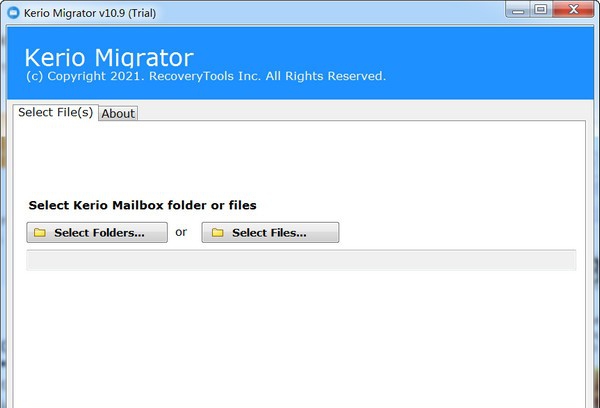Click the Kerio Migrator title bar app icon
This screenshot has height=408, width=600.
click(13, 11)
